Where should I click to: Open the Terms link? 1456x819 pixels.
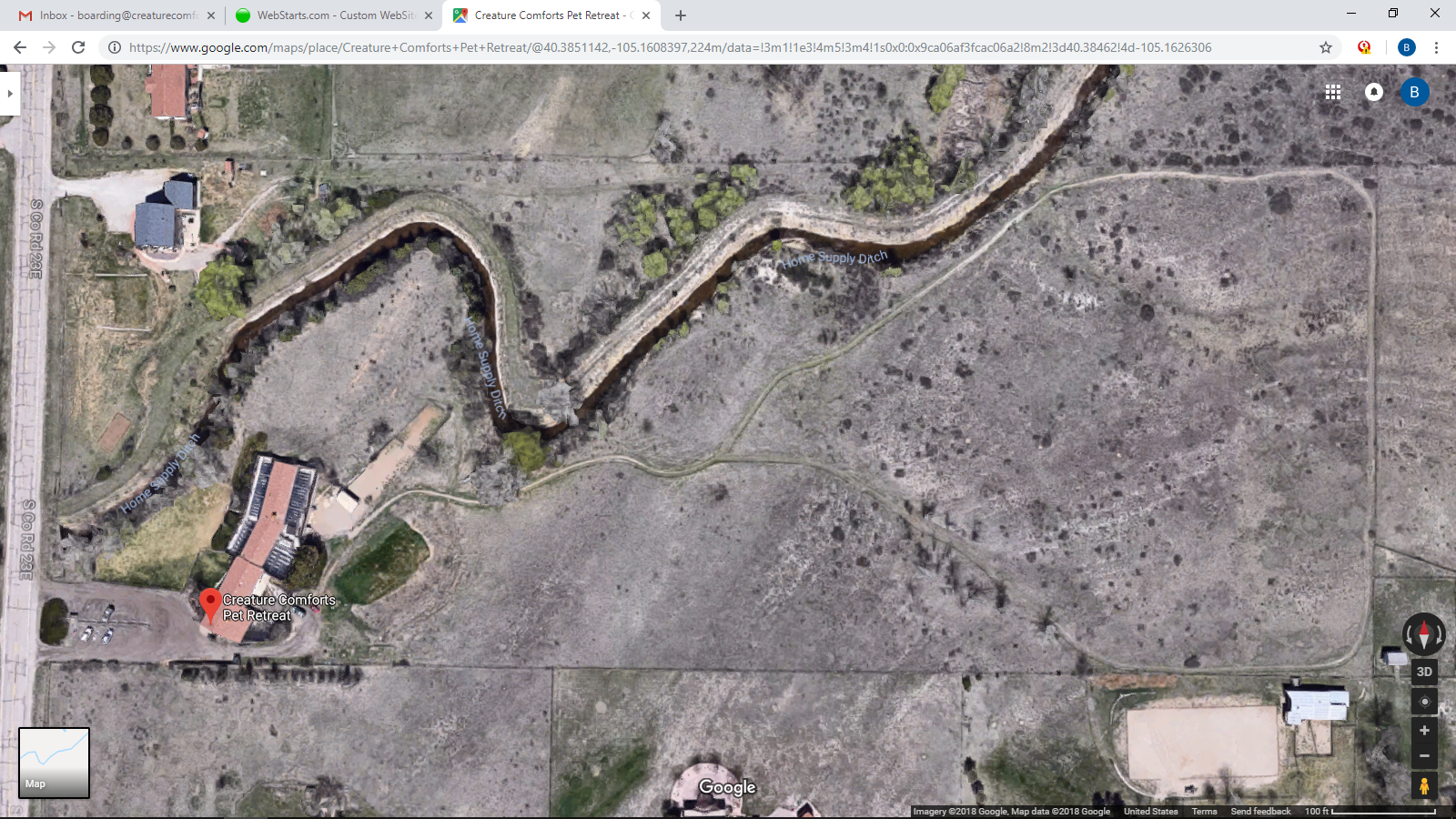coord(1204,812)
